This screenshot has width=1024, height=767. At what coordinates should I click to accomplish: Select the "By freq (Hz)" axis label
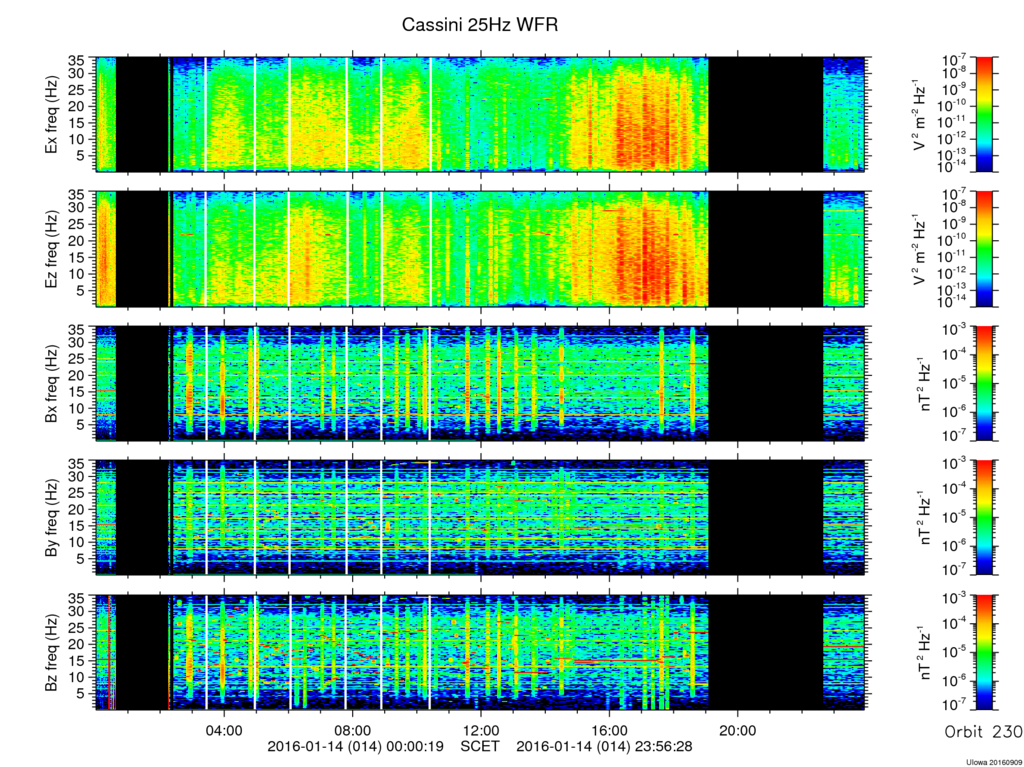coord(52,518)
